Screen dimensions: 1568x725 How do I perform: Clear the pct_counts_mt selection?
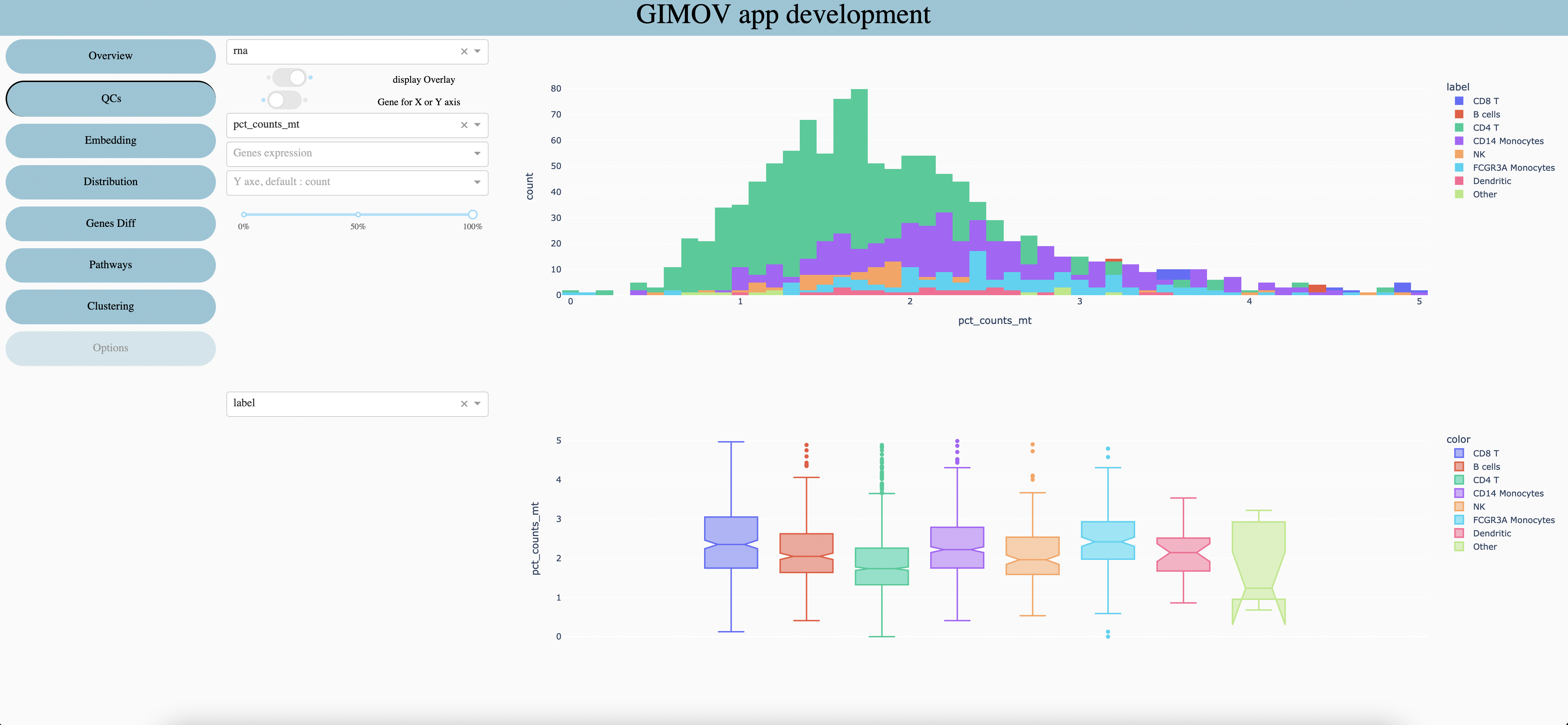(x=464, y=125)
